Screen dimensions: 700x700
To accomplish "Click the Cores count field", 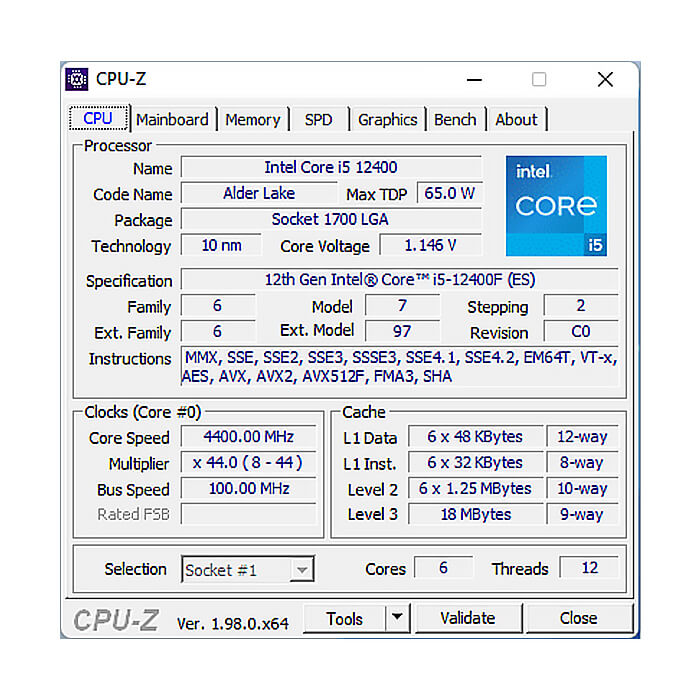I will point(443,568).
